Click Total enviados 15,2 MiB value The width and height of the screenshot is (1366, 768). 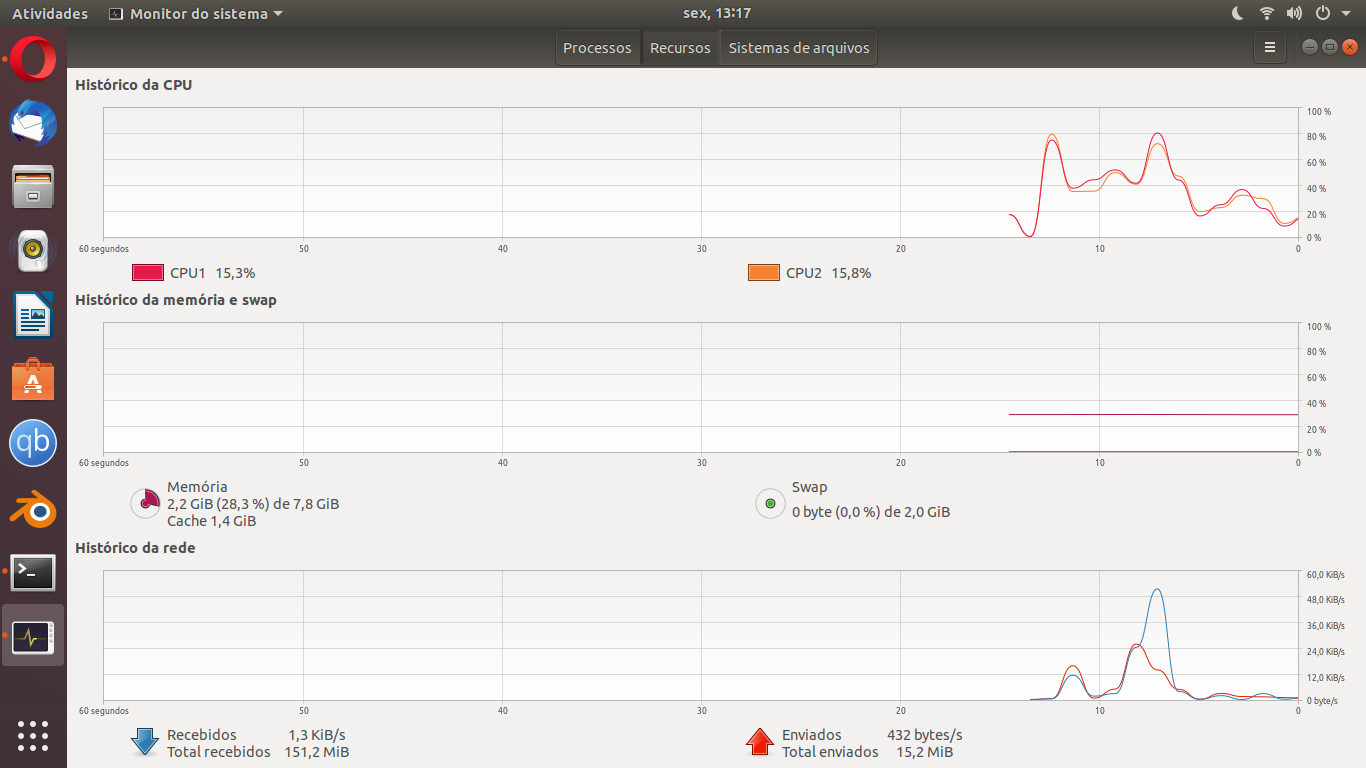(925, 752)
